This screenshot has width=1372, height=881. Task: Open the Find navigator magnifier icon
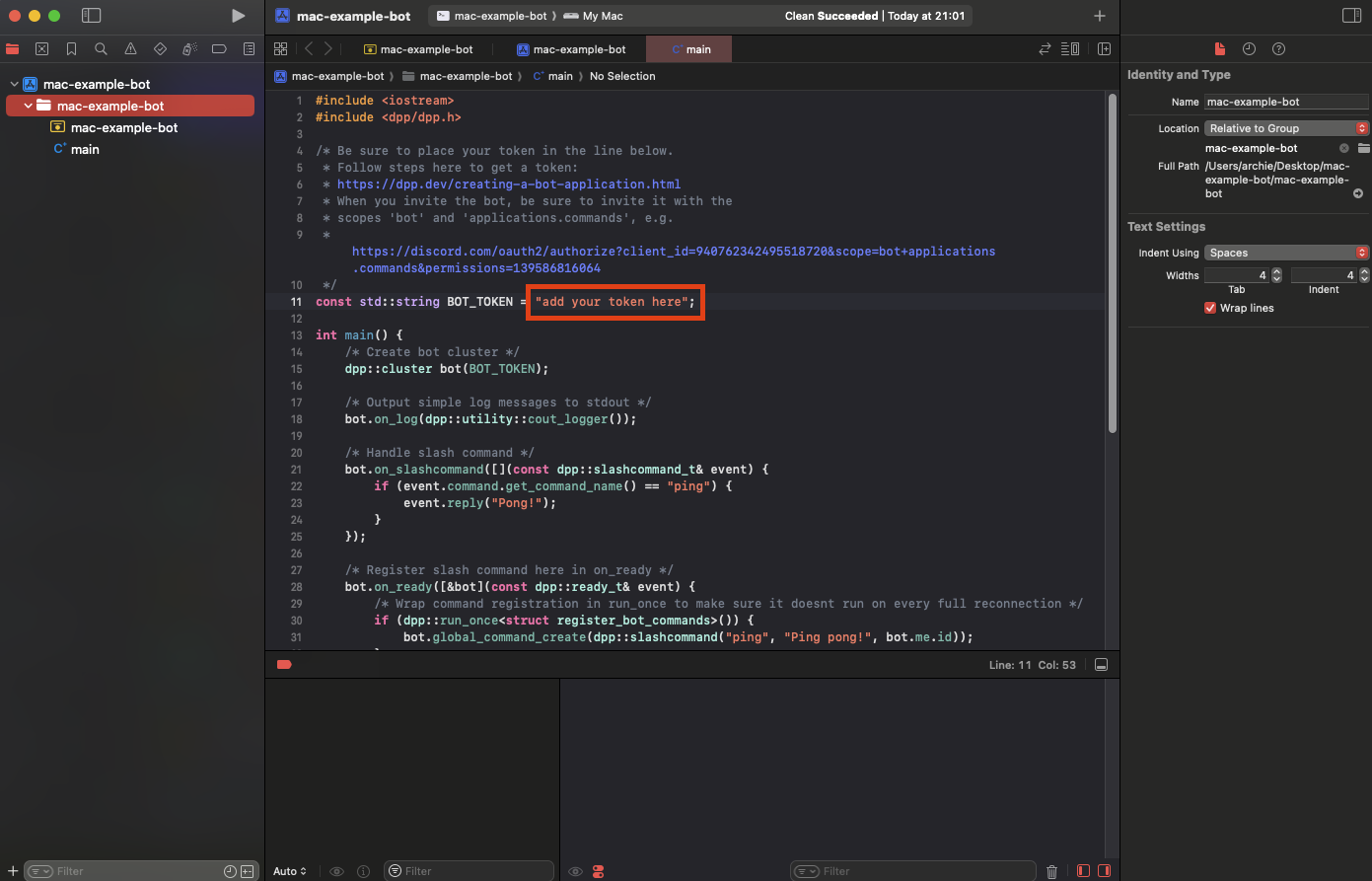pyautogui.click(x=101, y=49)
